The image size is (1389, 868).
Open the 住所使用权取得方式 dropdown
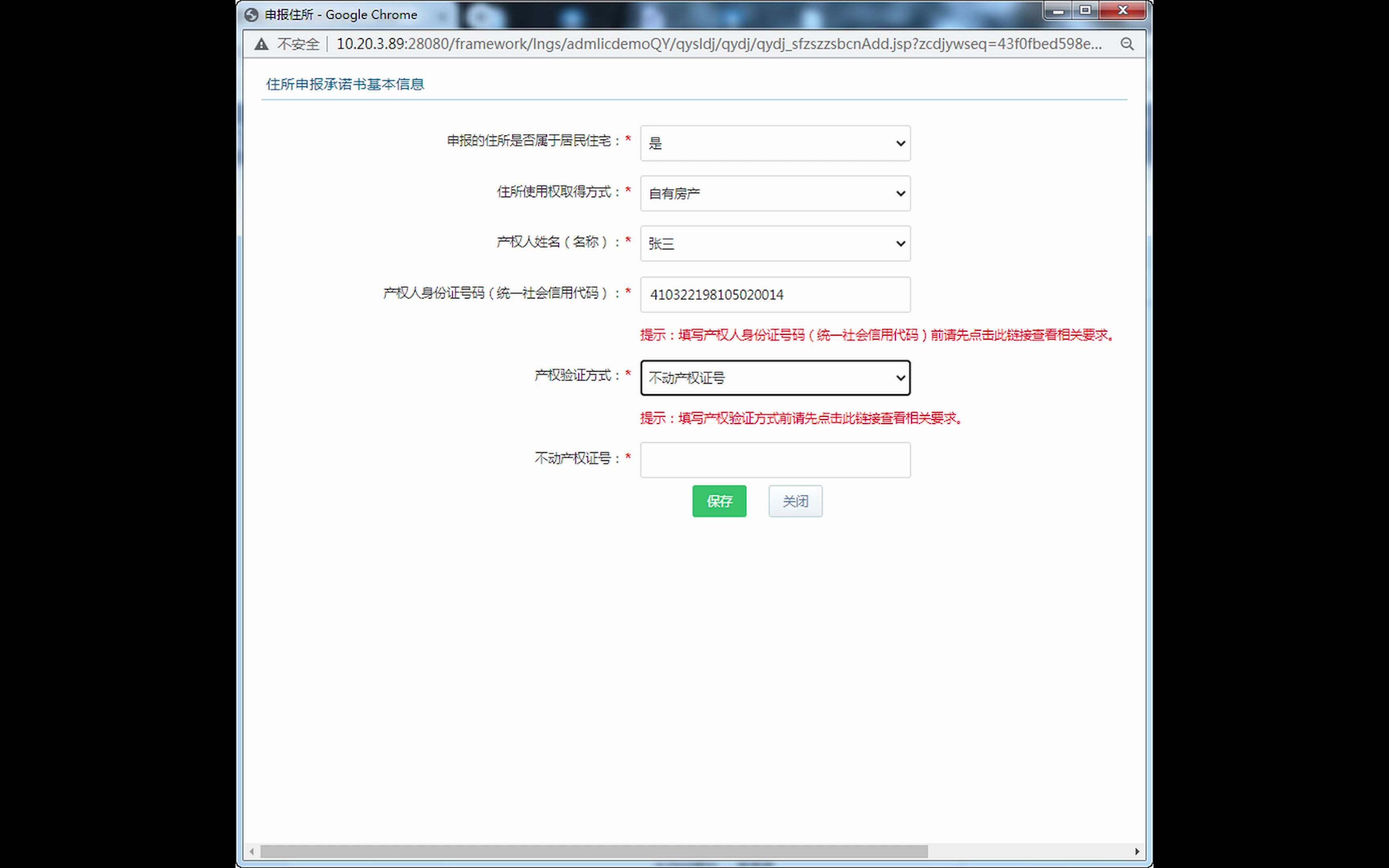(775, 193)
